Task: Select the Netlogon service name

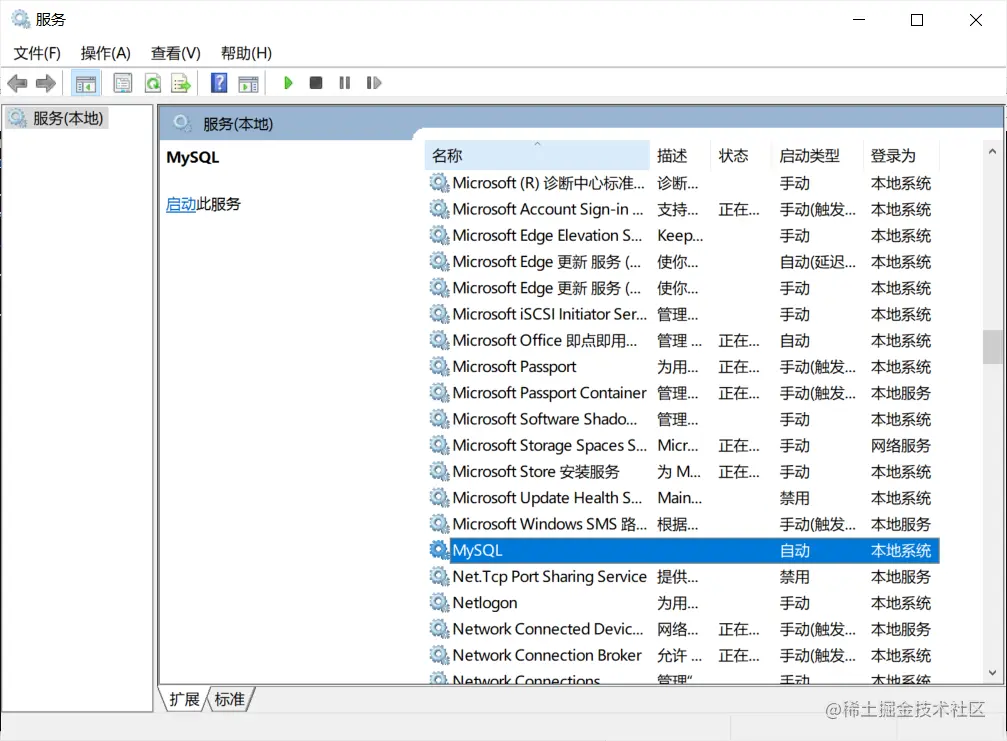Action: coord(485,603)
